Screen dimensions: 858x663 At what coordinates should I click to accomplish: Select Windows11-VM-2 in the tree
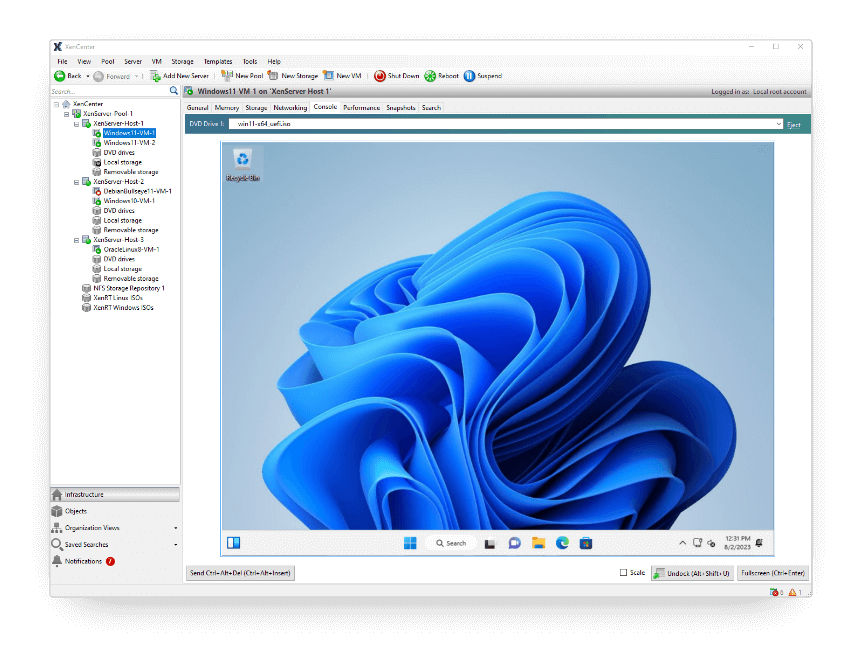pos(129,143)
